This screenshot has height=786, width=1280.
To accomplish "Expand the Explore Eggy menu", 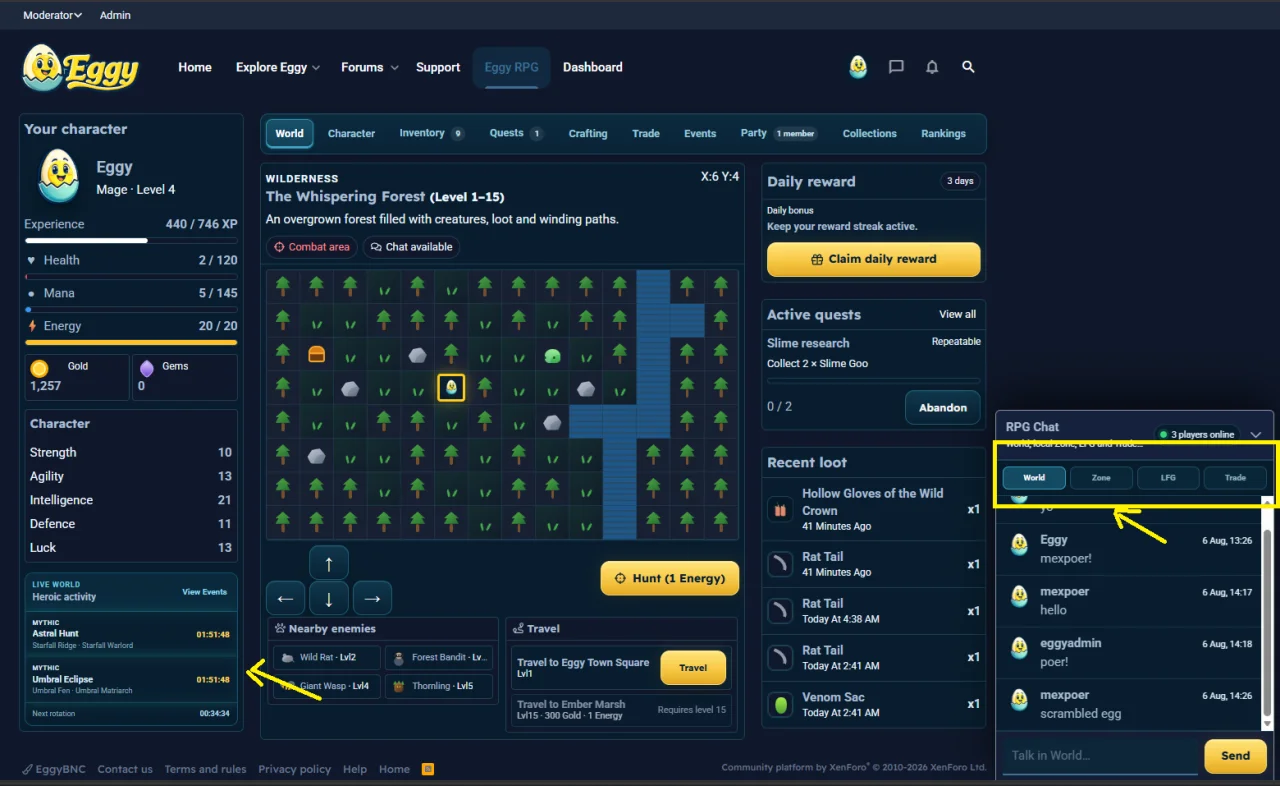I will 278,67.
